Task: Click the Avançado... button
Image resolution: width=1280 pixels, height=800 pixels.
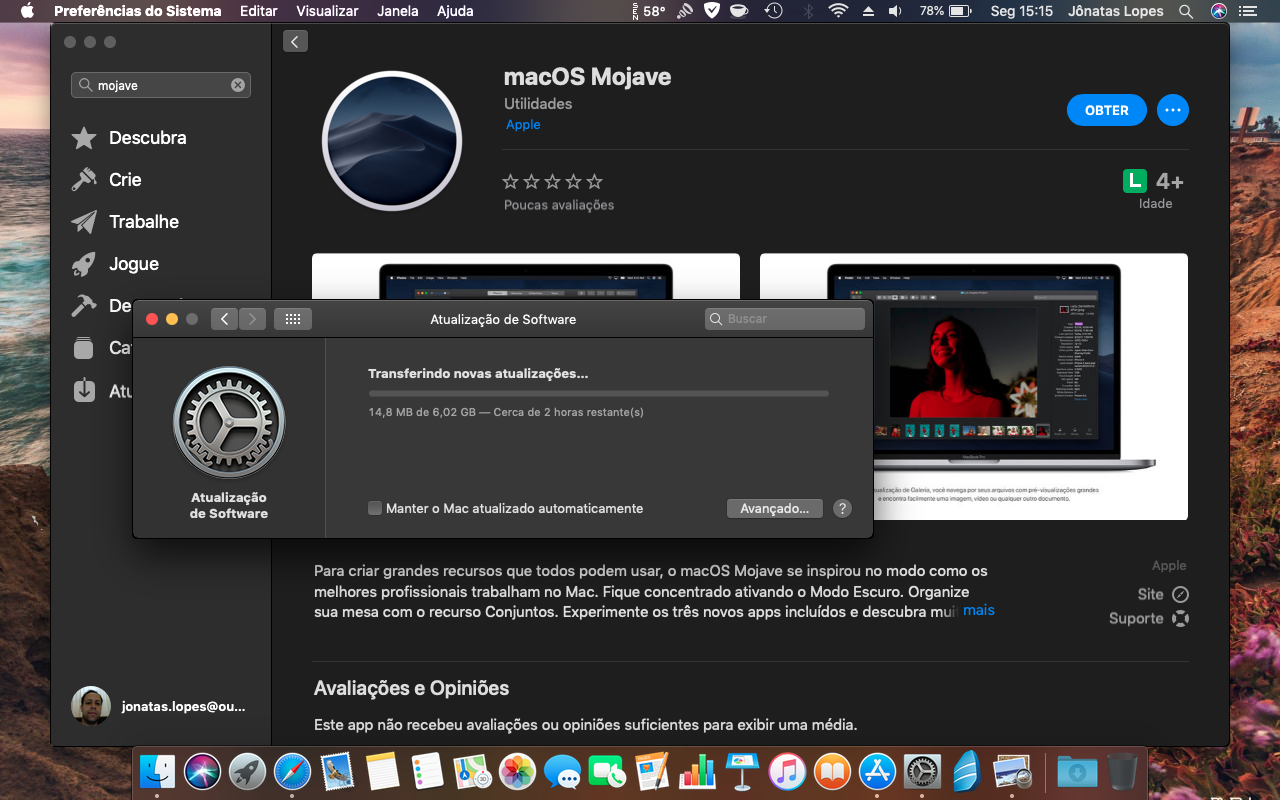Action: click(x=775, y=508)
